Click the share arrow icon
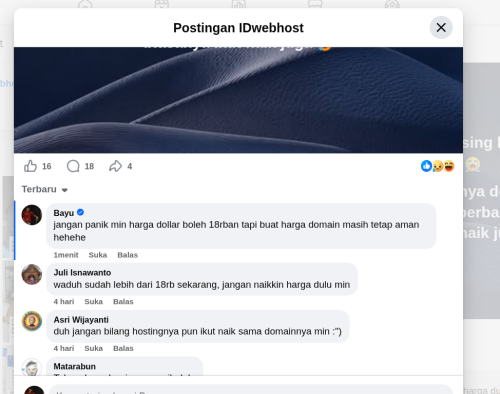Viewport: 500px width, 394px height. (x=115, y=166)
